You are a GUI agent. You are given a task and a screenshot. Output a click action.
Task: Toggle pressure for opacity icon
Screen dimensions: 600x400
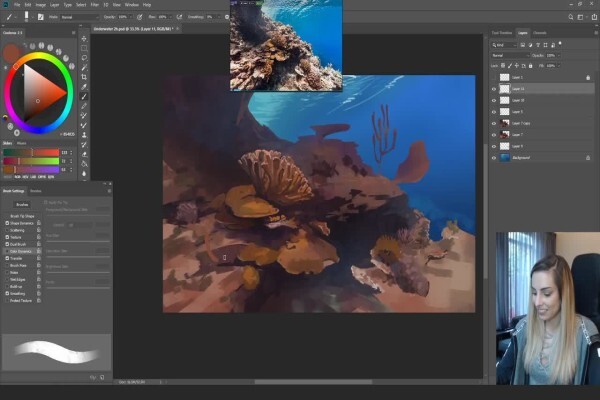coord(140,17)
